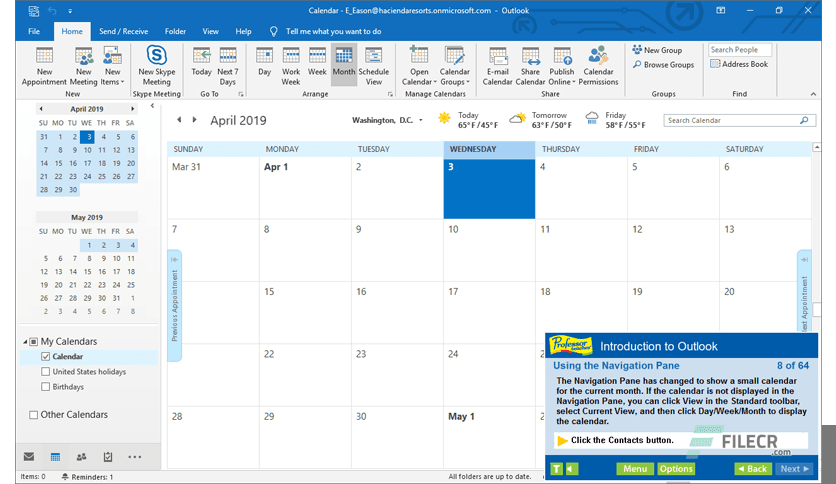Open Calendar Permissions

click(598, 66)
